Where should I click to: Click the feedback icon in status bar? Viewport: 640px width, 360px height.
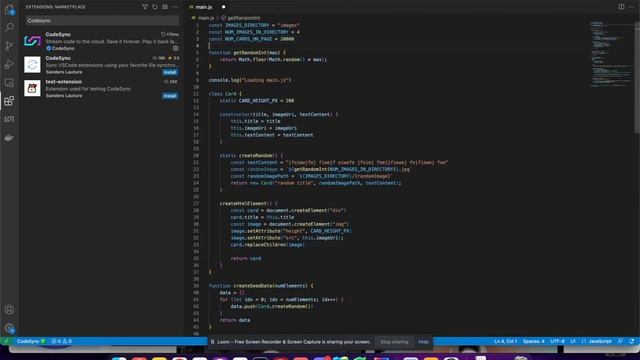620,341
